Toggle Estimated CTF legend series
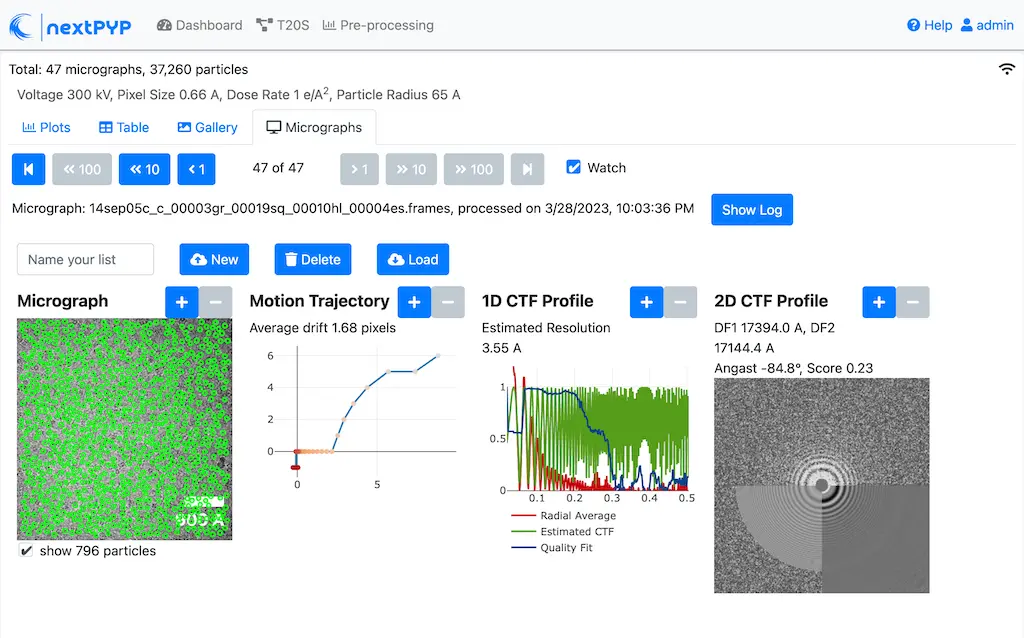 (576, 532)
